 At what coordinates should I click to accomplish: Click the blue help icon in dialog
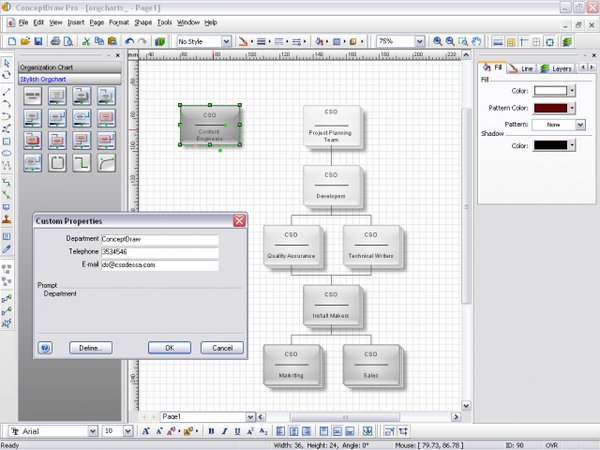45,348
